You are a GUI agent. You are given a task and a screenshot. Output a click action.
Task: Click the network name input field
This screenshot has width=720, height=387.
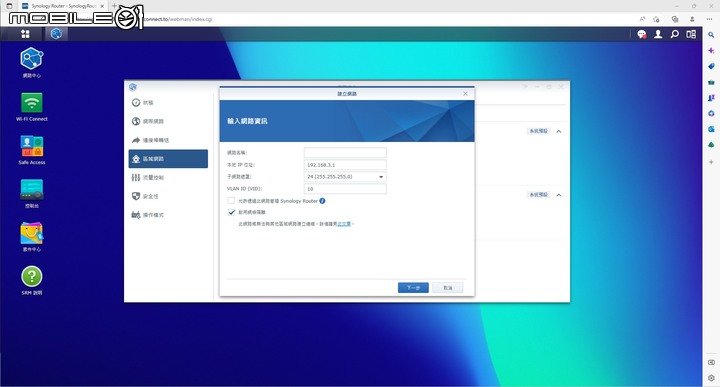point(345,152)
